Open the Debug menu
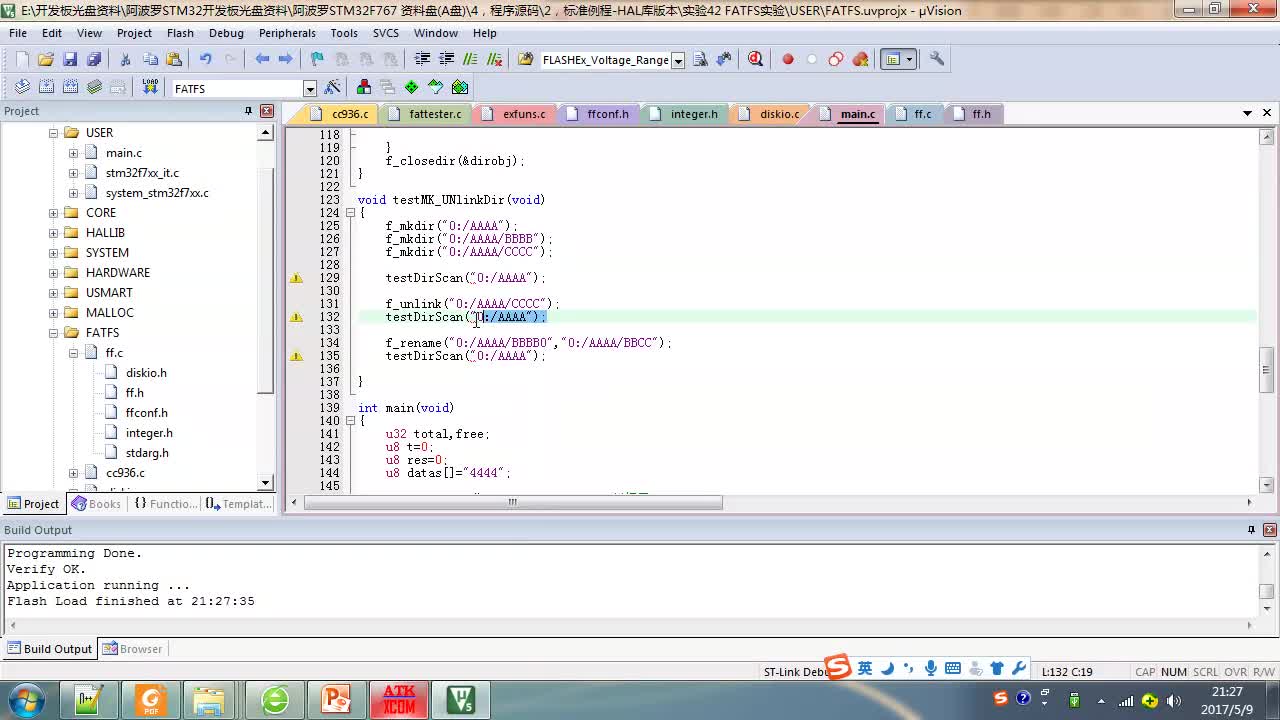Viewport: 1280px width, 720px height. tap(226, 33)
